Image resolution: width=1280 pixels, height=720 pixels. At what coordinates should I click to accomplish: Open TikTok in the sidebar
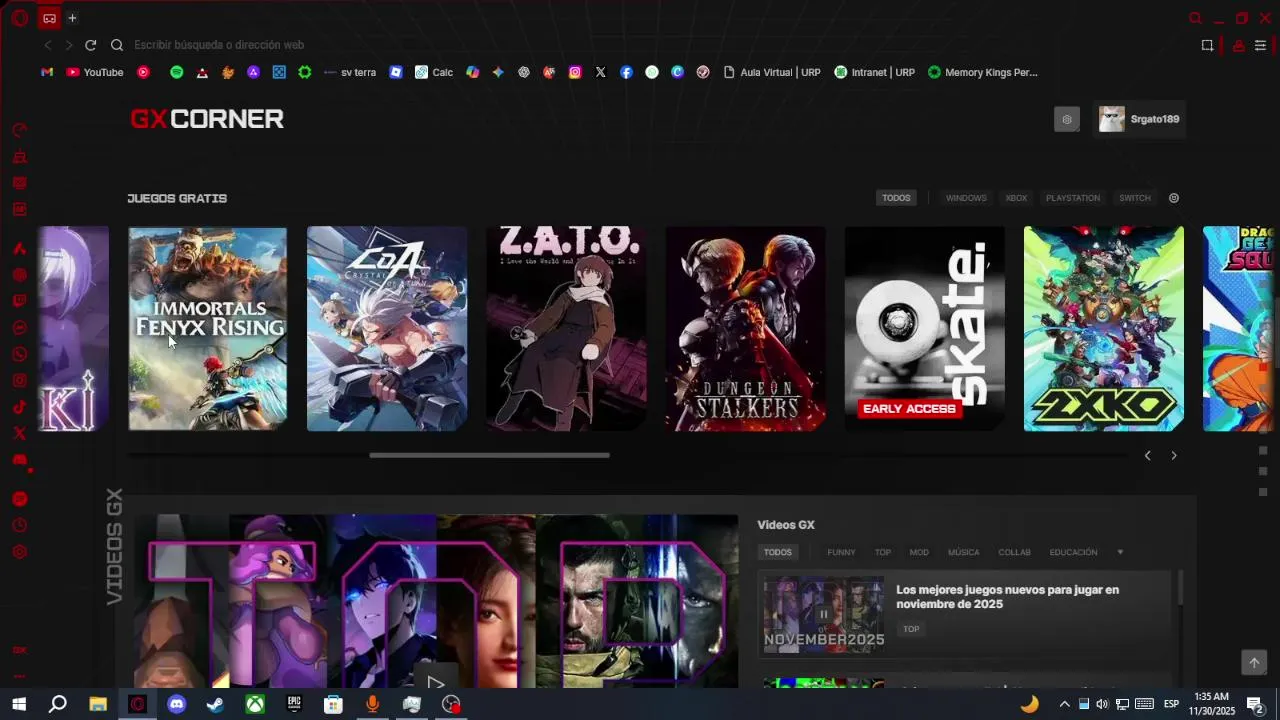(x=19, y=407)
